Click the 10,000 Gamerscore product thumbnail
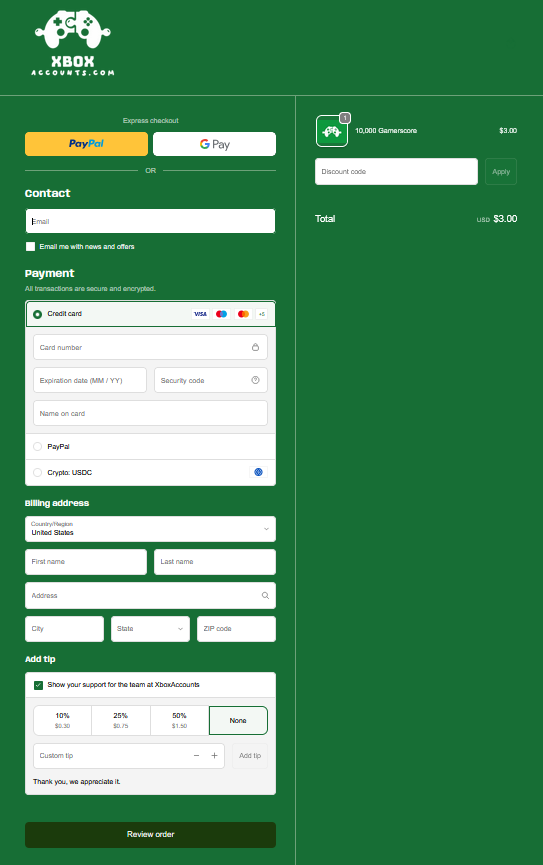The width and height of the screenshot is (543, 865). [332, 131]
